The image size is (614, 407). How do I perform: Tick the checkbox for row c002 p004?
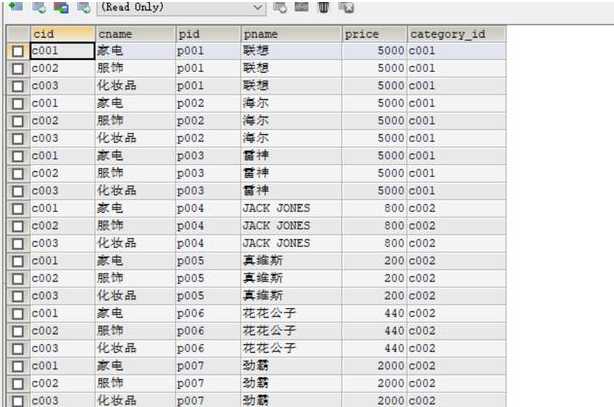(x=18, y=227)
